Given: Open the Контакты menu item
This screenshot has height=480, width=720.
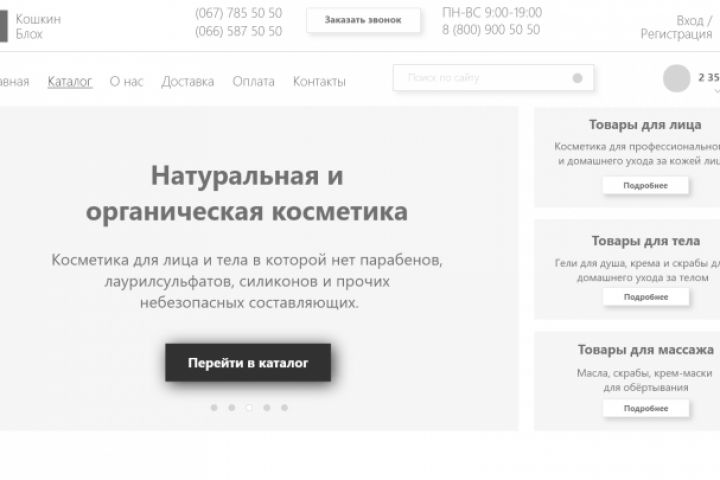Looking at the screenshot, I should [x=319, y=81].
